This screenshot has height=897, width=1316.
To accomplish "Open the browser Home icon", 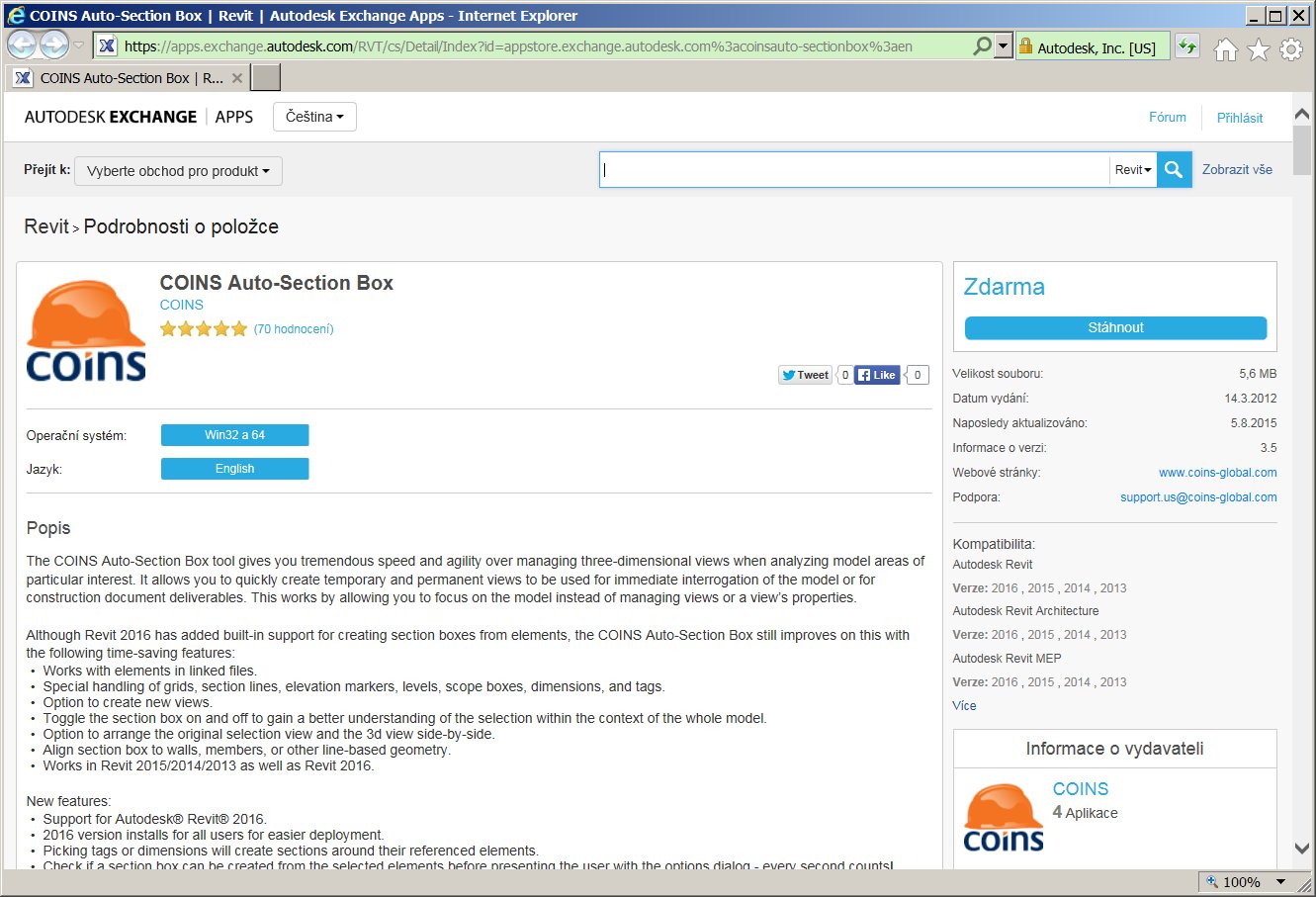I will point(1226,49).
